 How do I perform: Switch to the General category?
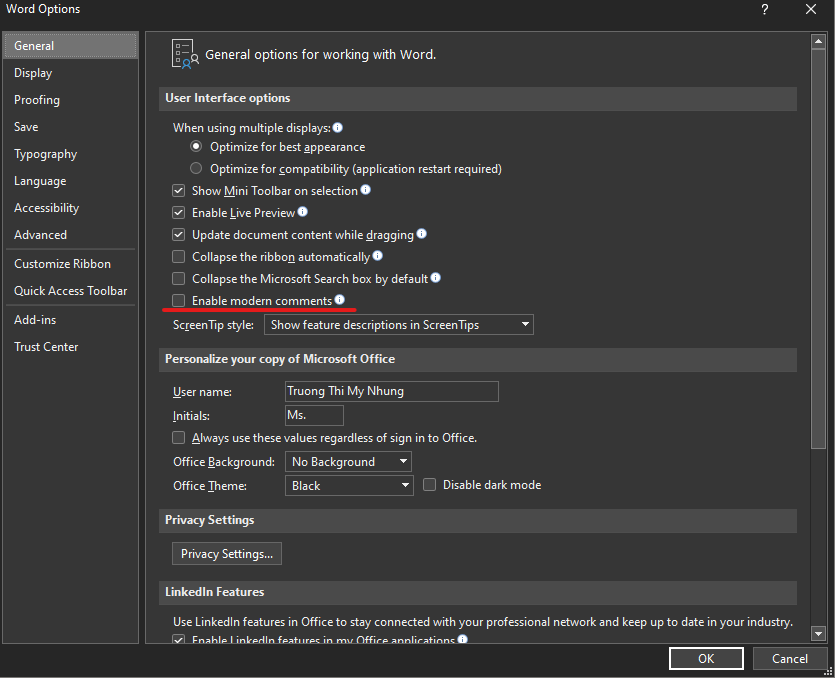70,46
